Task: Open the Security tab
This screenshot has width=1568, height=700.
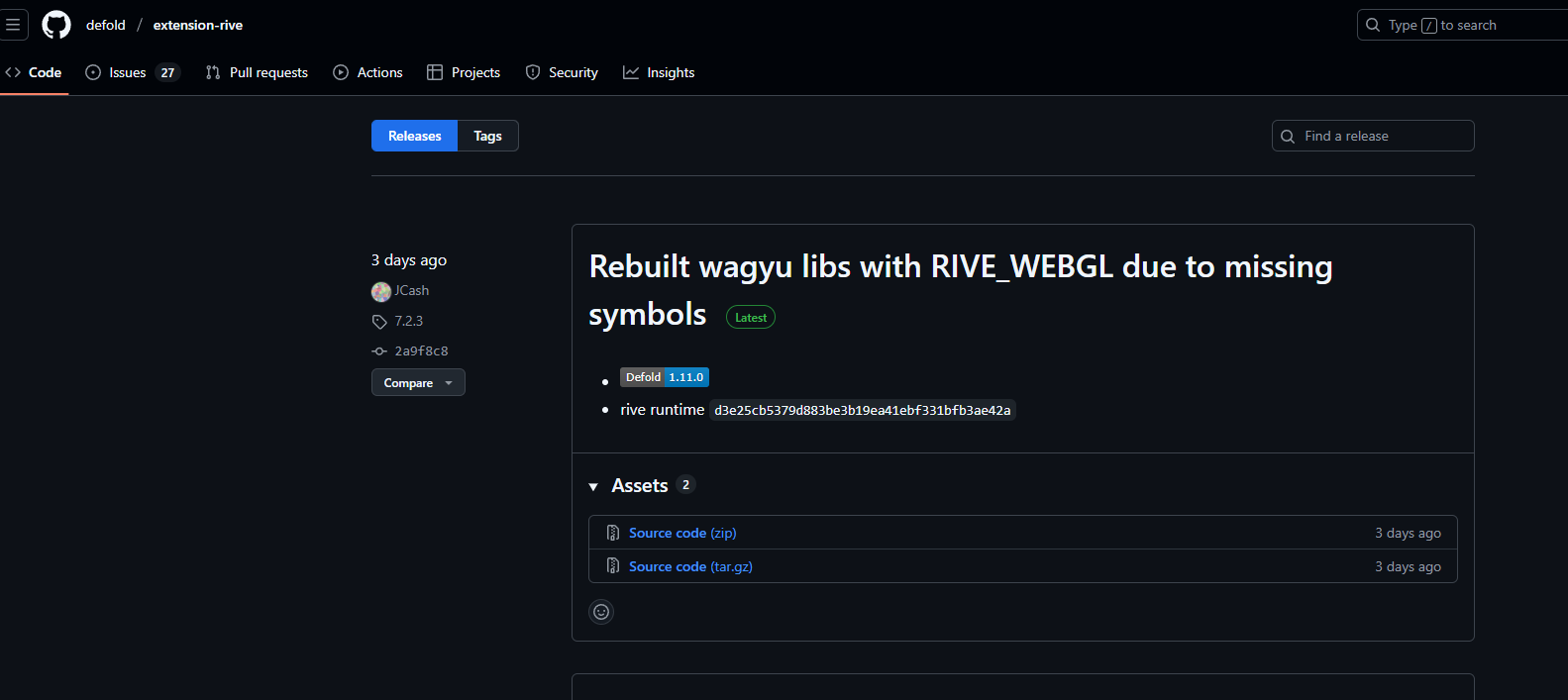Action: tap(562, 72)
